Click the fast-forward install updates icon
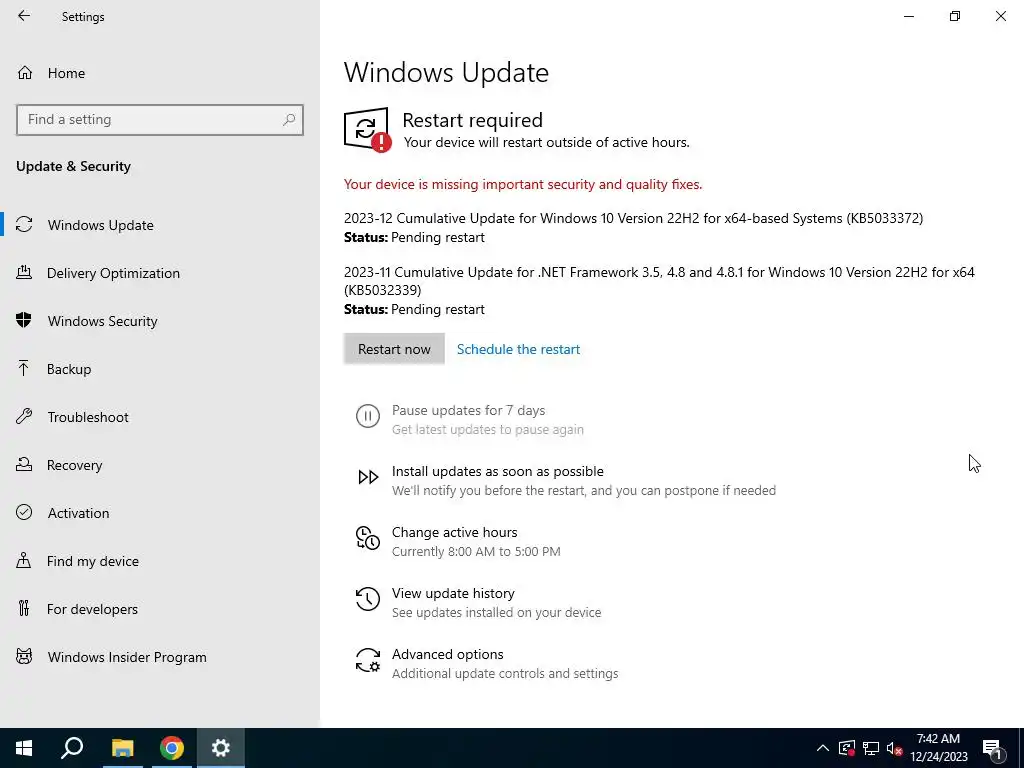 pyautogui.click(x=368, y=477)
